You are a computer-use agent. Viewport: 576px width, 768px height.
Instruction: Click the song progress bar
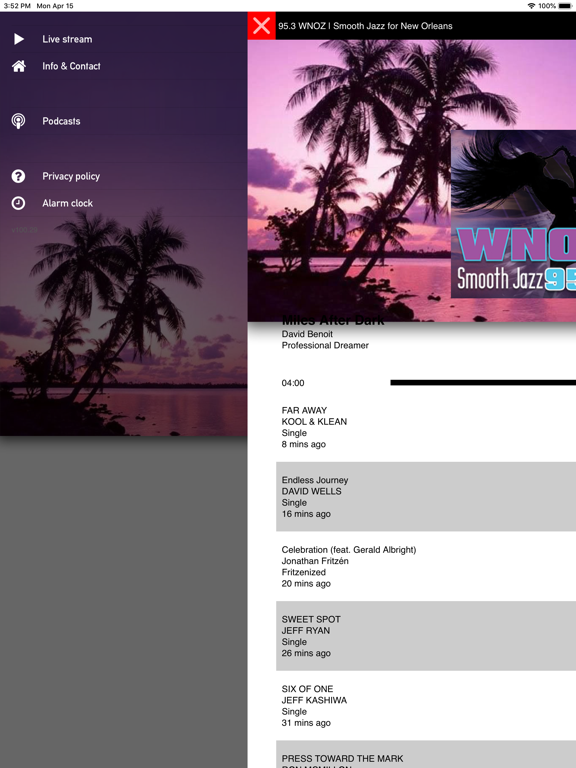click(483, 383)
